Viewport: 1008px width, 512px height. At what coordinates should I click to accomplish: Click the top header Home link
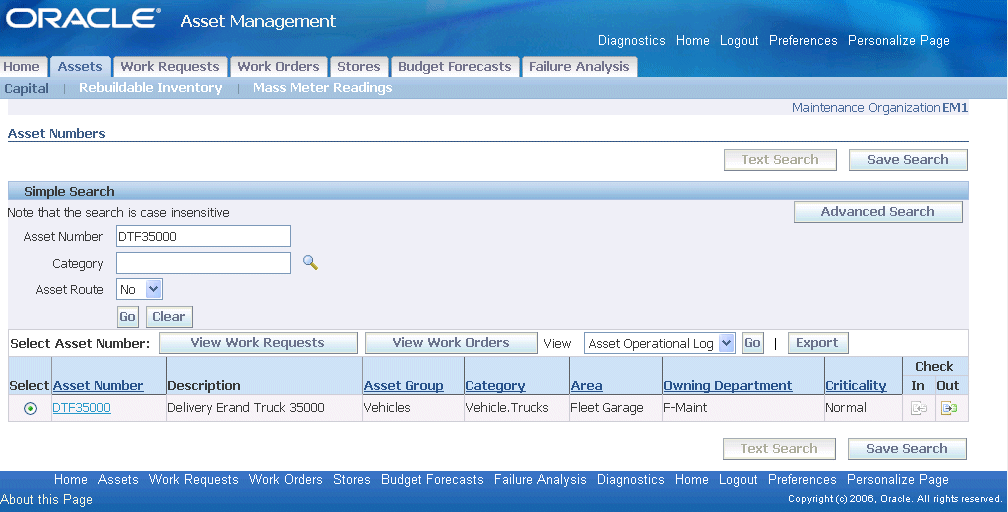pos(692,41)
